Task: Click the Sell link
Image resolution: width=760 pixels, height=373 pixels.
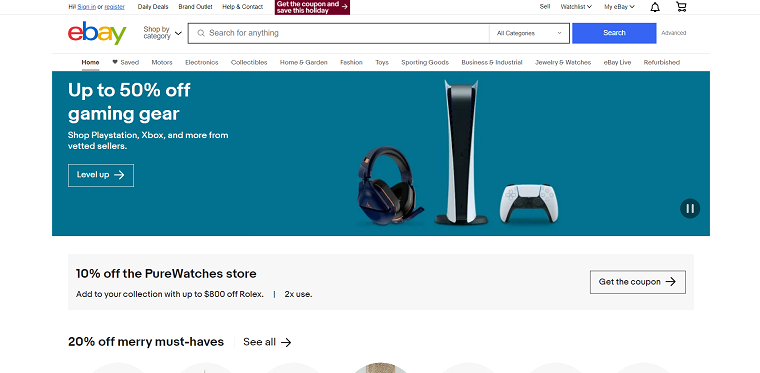Action: 545,7
